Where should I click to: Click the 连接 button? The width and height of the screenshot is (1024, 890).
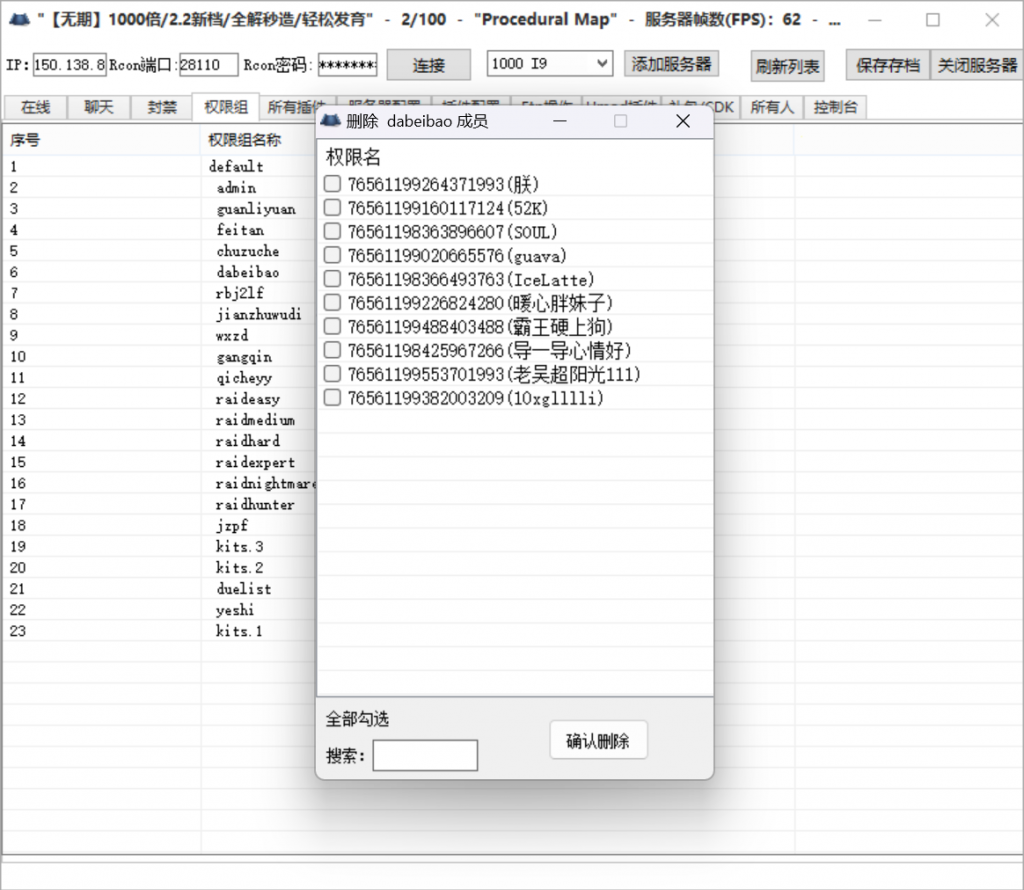coord(428,65)
